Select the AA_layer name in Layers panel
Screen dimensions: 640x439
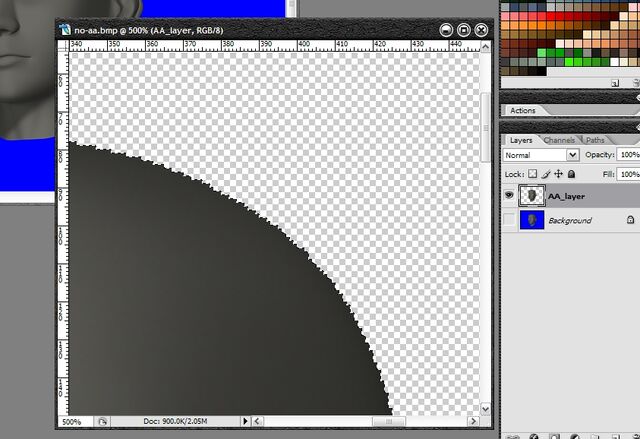pos(566,196)
